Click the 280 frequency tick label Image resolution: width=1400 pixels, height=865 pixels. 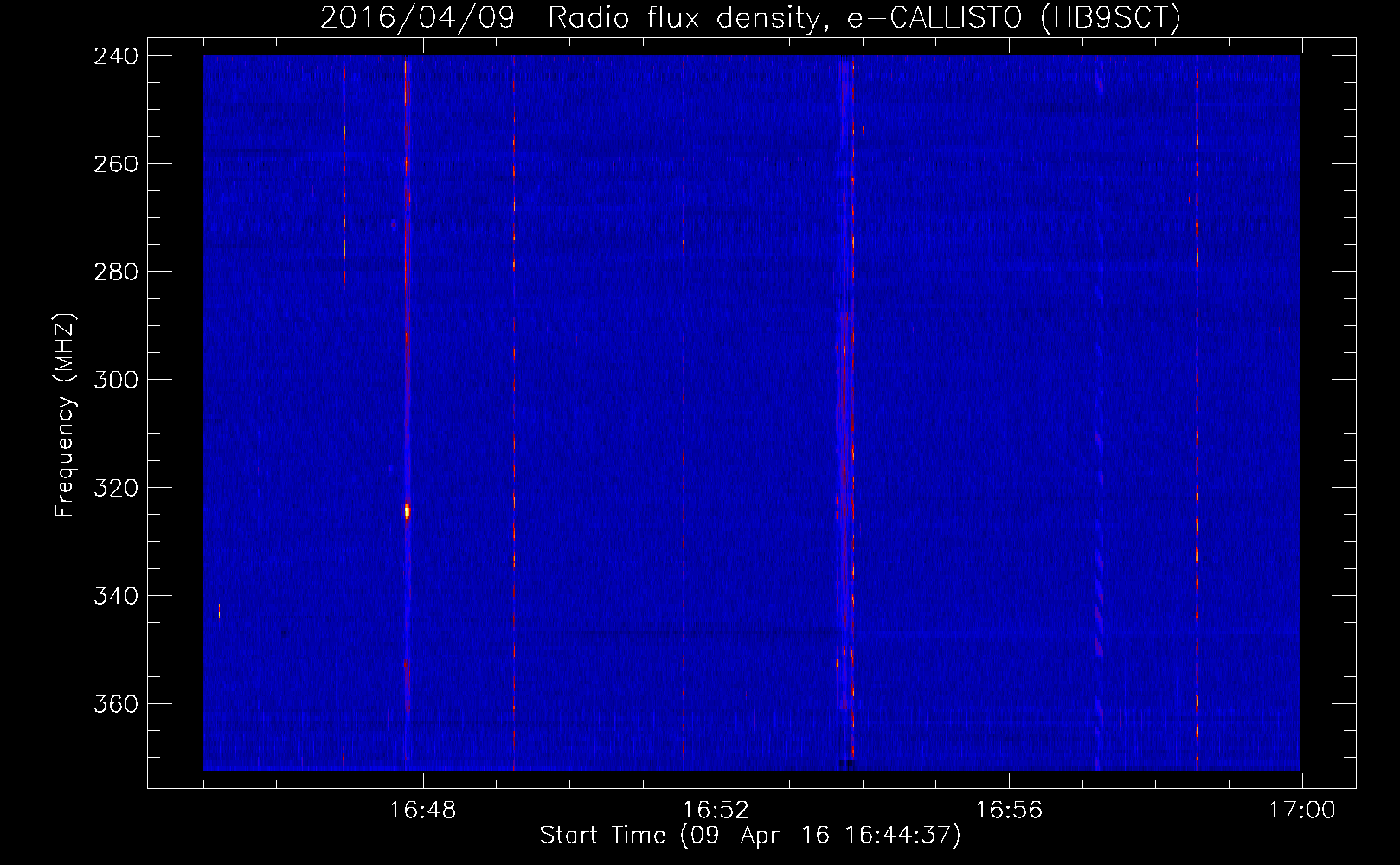coord(116,272)
